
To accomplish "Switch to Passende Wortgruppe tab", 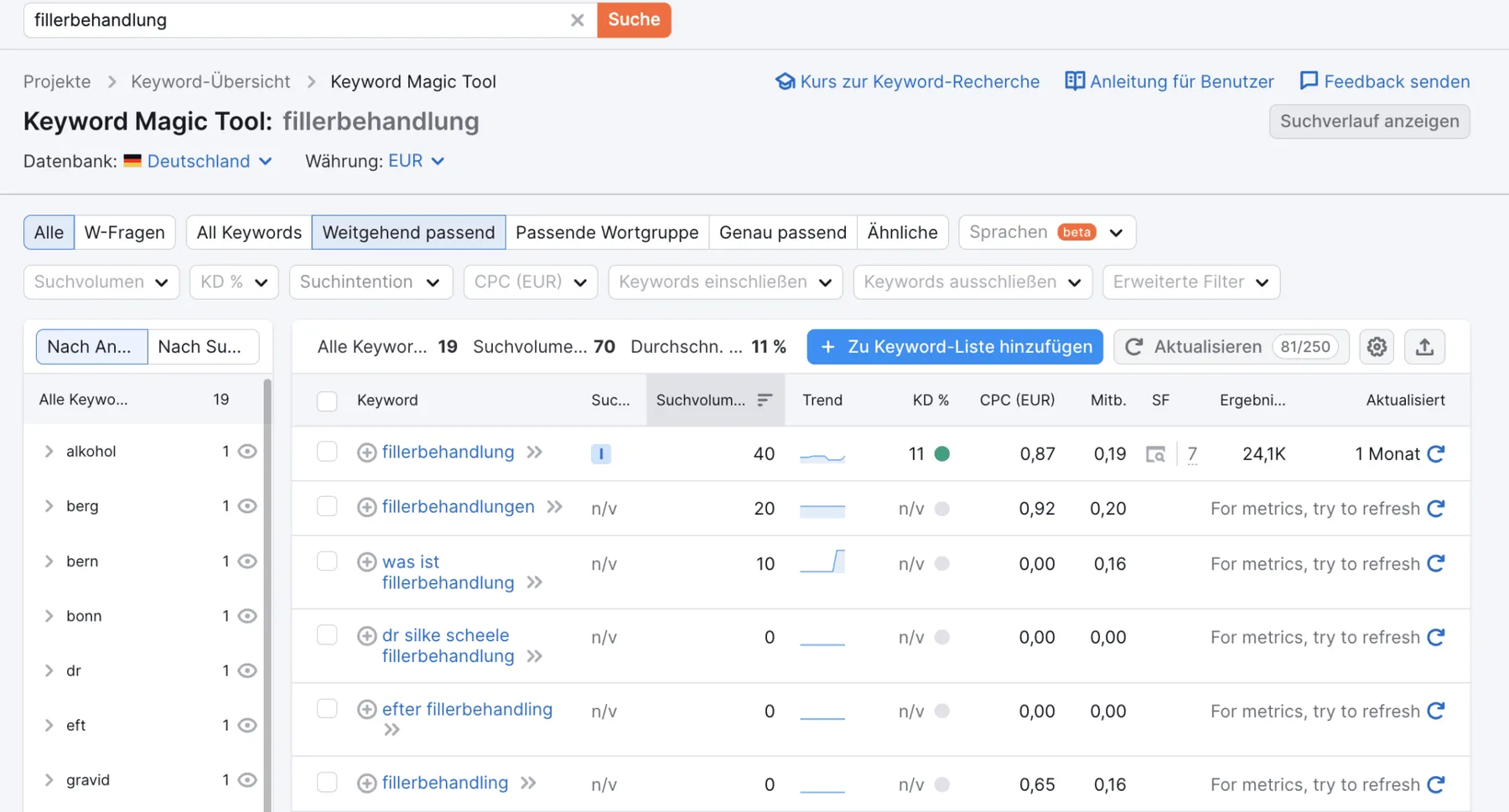I will (607, 232).
